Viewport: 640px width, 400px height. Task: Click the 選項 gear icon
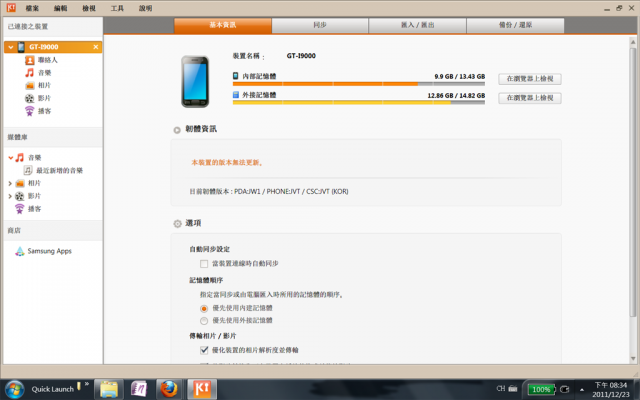pos(177,224)
